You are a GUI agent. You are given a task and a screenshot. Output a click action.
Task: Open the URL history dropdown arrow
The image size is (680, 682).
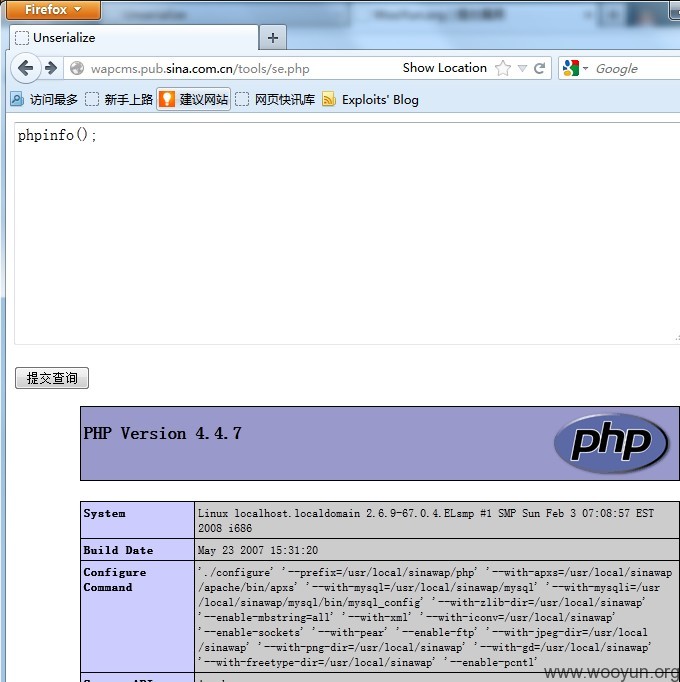[523, 68]
